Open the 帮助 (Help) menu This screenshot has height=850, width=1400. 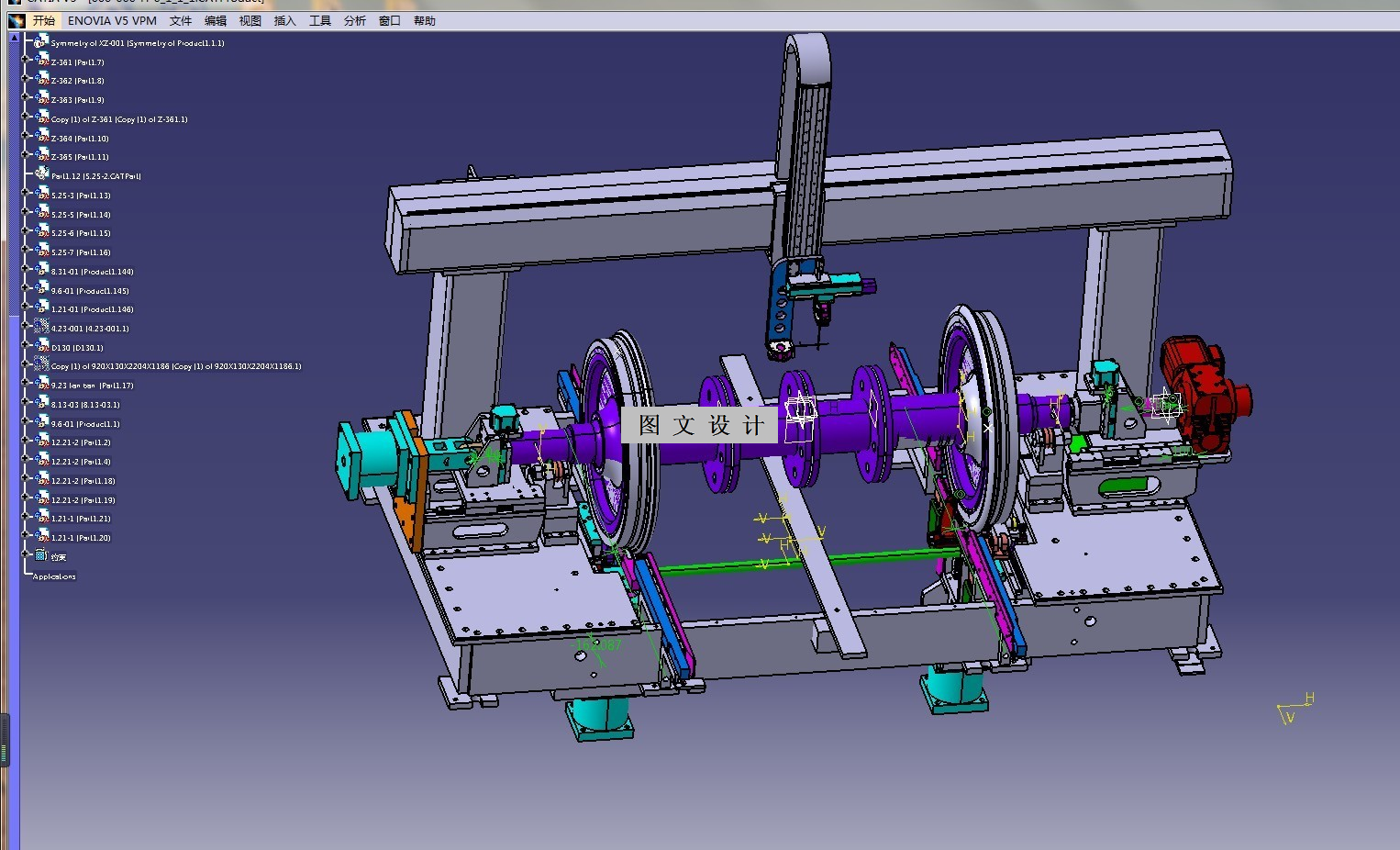(425, 20)
